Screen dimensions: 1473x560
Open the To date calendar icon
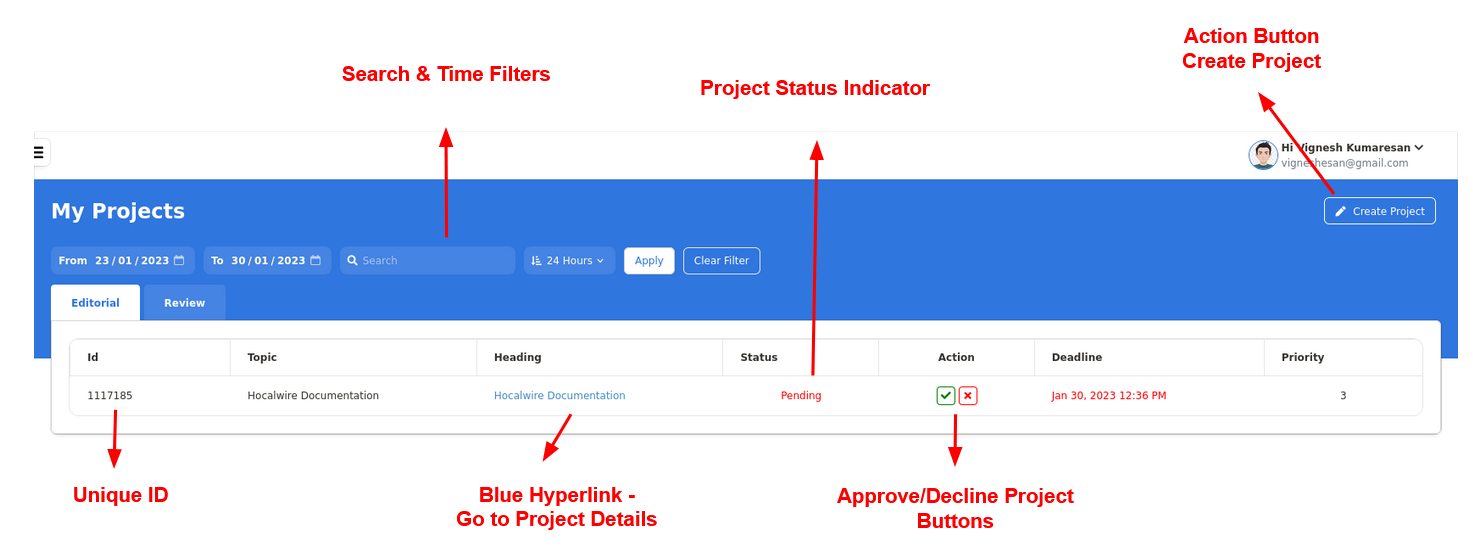315,261
